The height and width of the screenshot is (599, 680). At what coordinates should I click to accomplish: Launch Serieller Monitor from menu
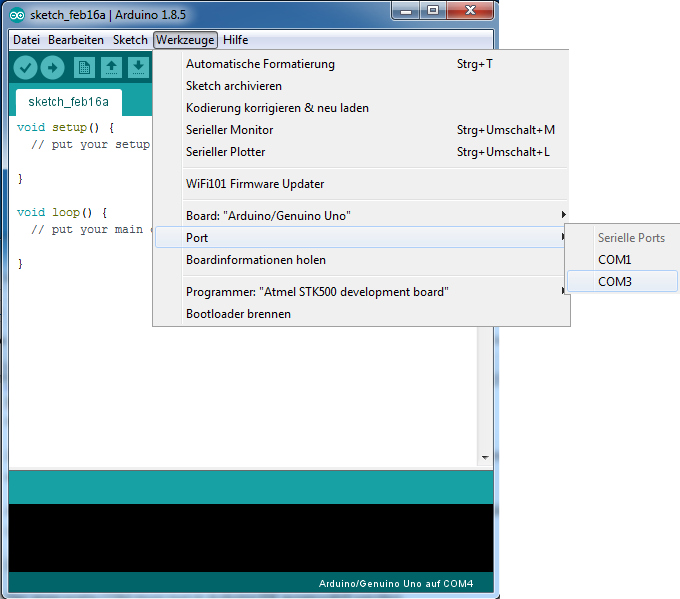point(230,130)
